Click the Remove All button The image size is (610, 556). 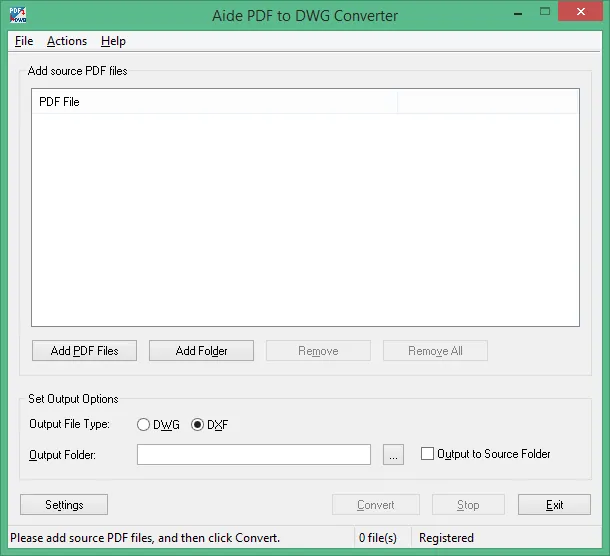tap(435, 351)
